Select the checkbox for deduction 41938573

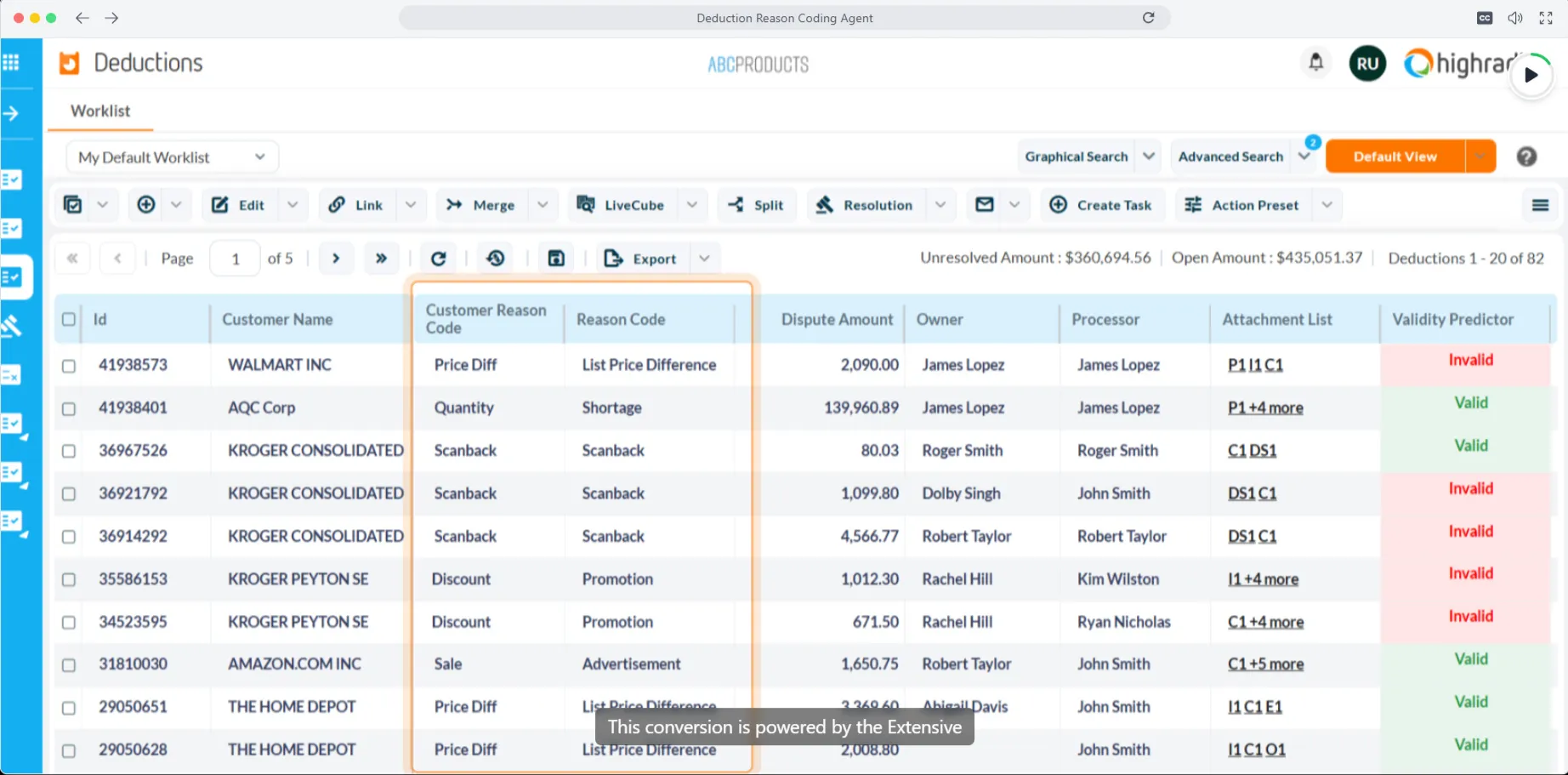[x=69, y=366]
